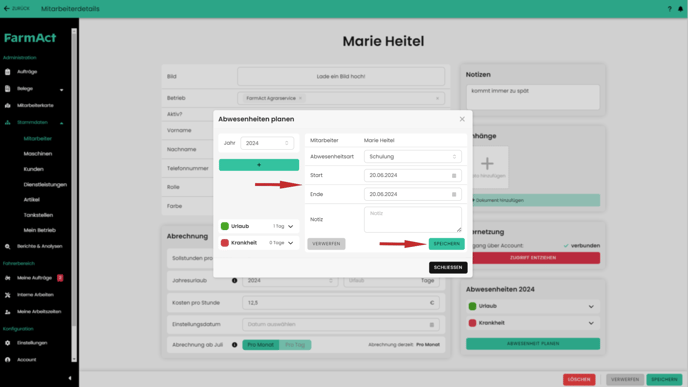Open the notifications bell icon
688x387 pixels.
click(681, 9)
